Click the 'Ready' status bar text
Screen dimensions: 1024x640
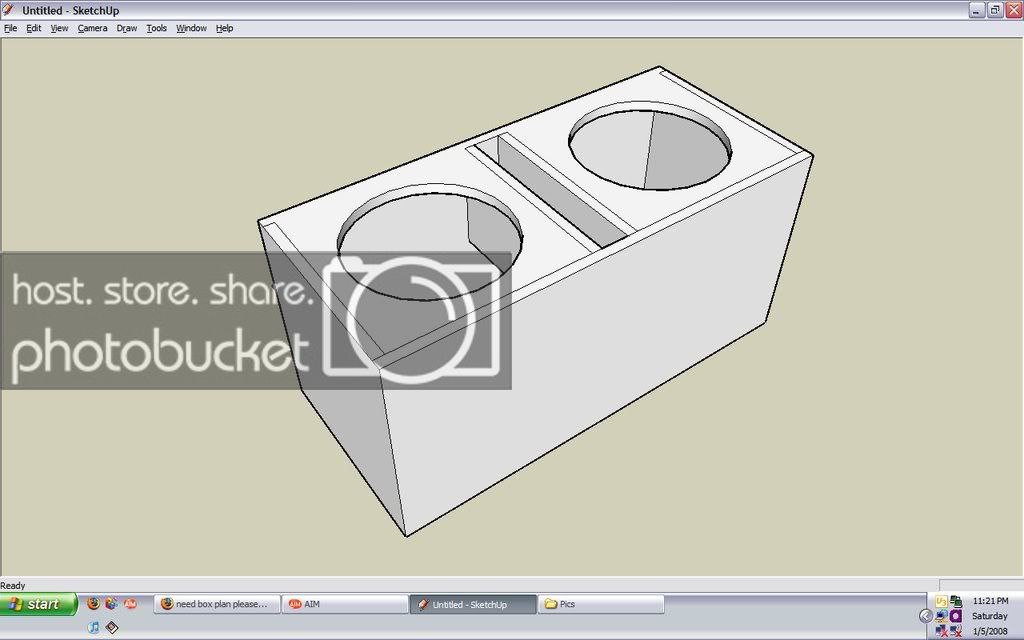(12, 586)
